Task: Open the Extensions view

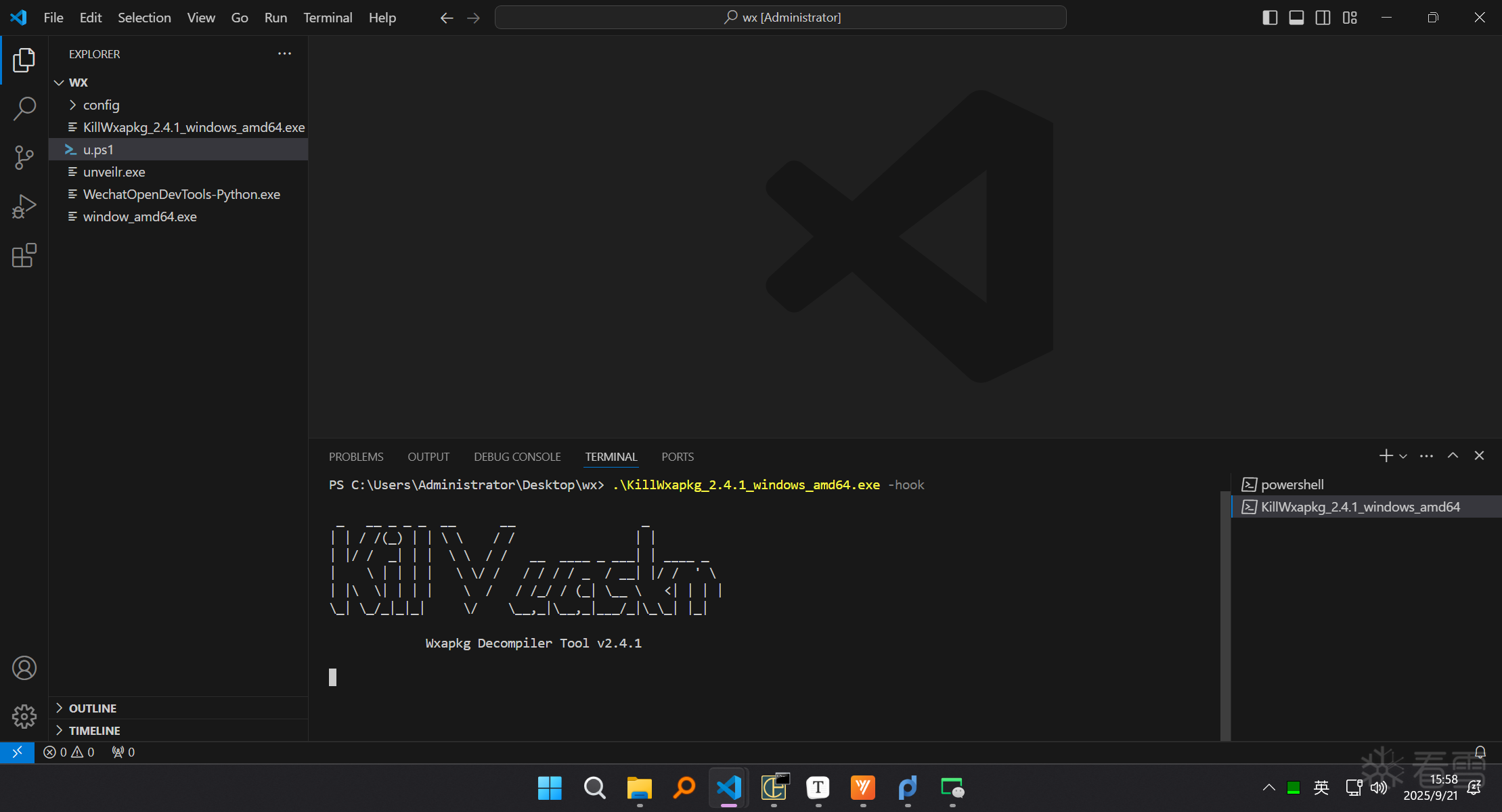Action: [24, 256]
